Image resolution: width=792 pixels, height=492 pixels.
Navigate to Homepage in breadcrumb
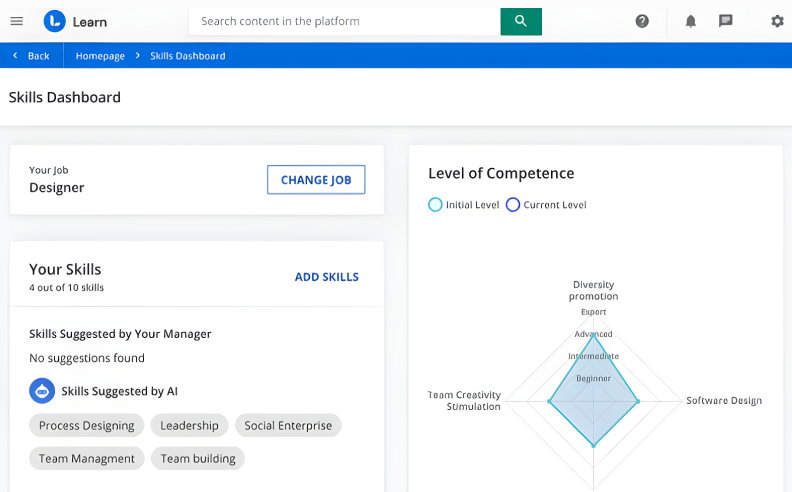pos(100,56)
